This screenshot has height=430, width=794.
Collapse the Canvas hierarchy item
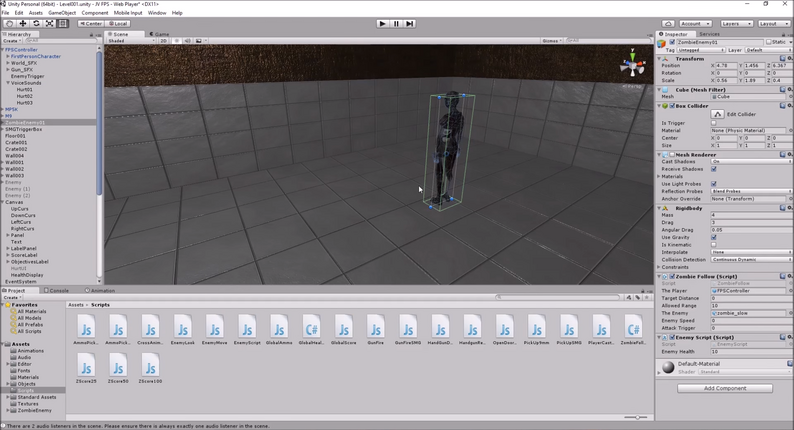pos(3,202)
